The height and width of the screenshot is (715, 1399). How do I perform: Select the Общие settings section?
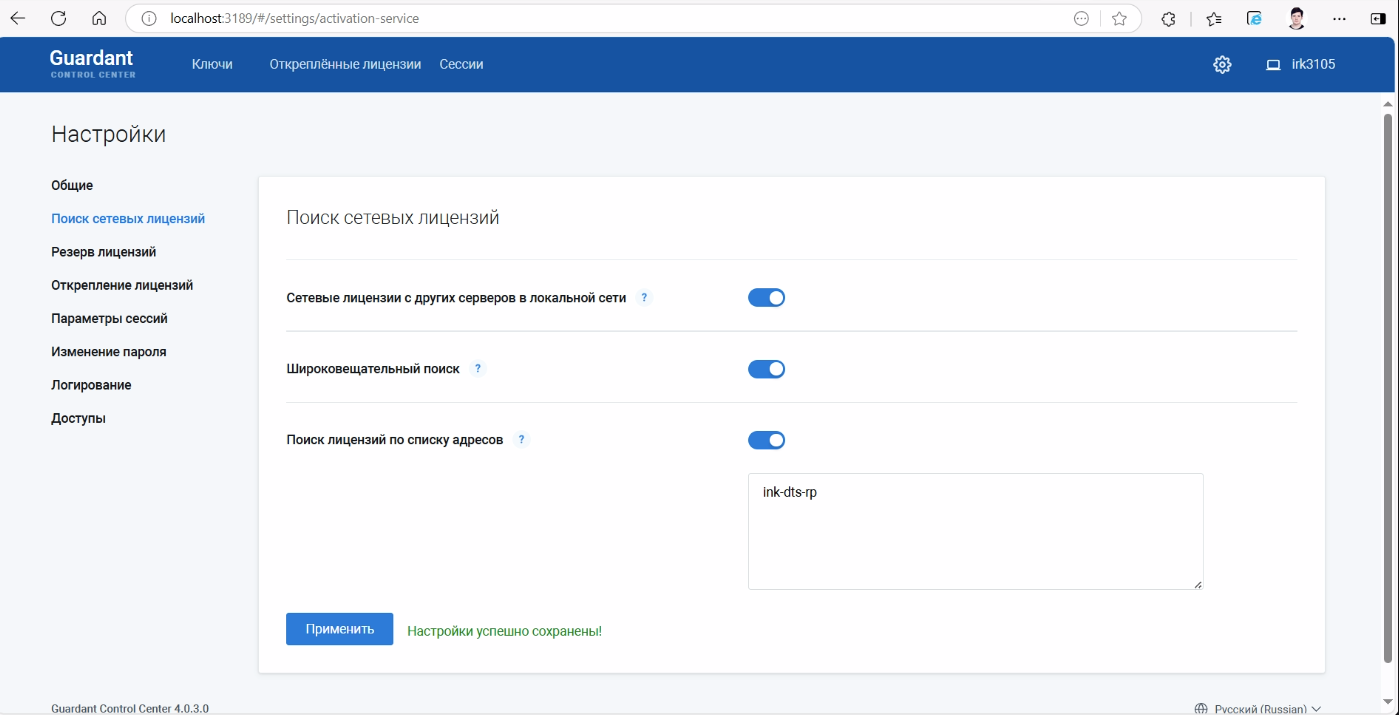(x=72, y=185)
